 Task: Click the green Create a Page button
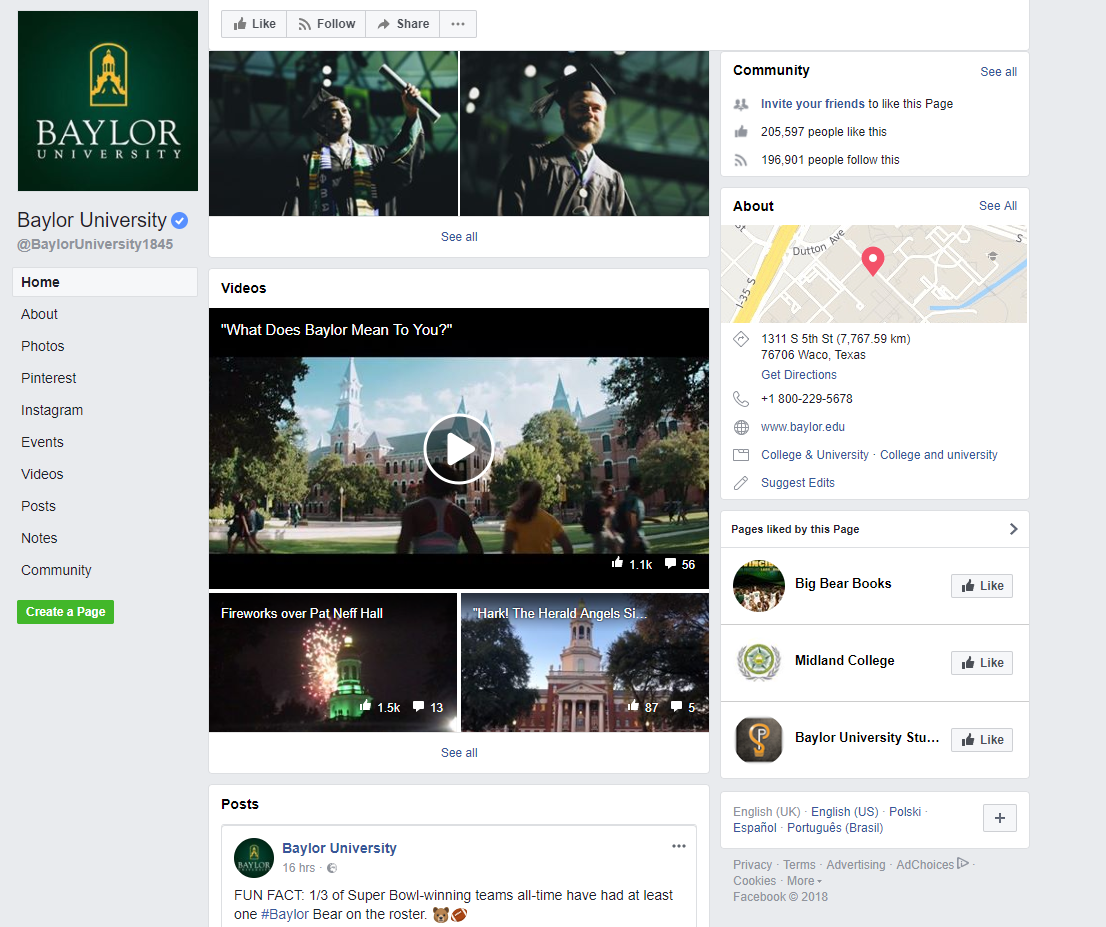point(66,612)
